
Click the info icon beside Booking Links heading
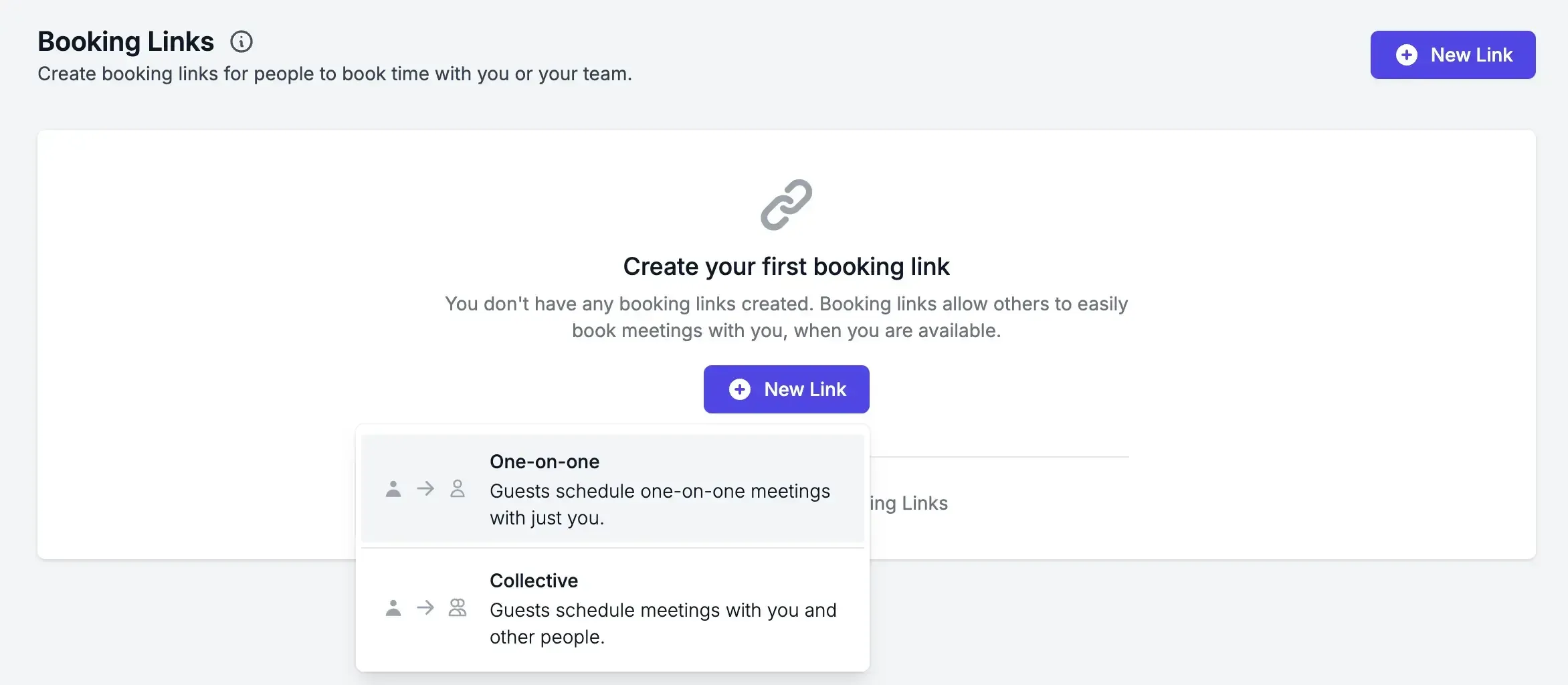[x=241, y=41]
